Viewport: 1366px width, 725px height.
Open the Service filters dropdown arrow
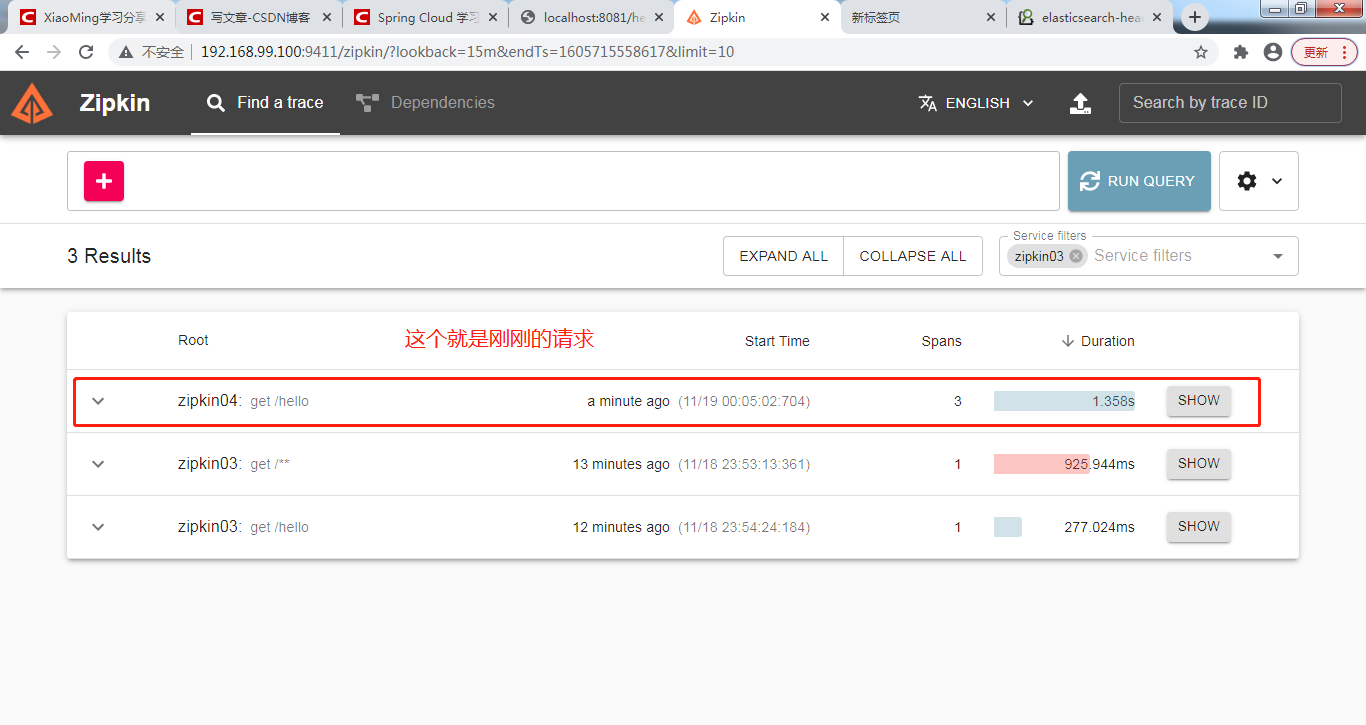pos(1278,256)
